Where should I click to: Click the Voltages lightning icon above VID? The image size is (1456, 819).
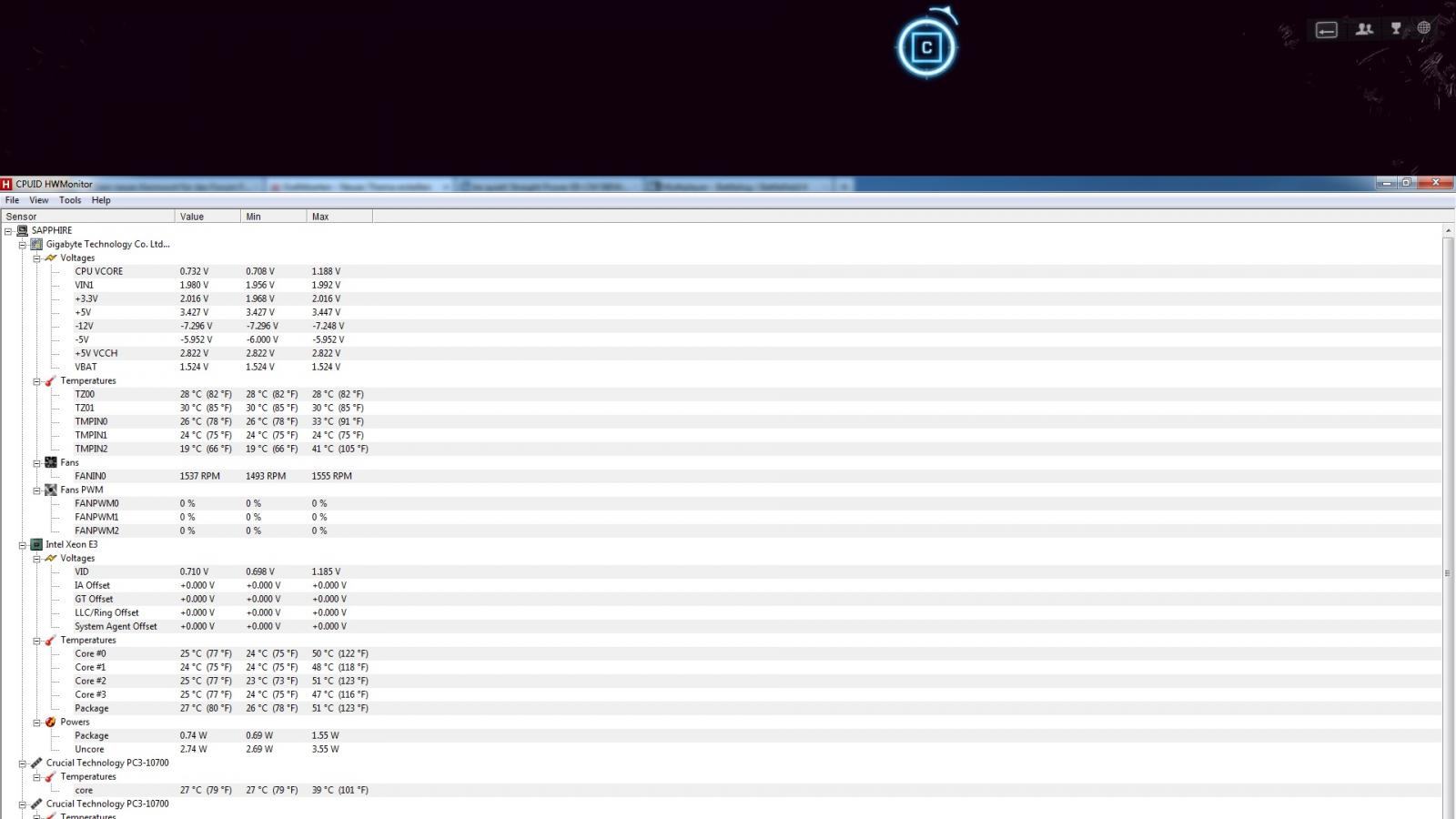pos(51,558)
